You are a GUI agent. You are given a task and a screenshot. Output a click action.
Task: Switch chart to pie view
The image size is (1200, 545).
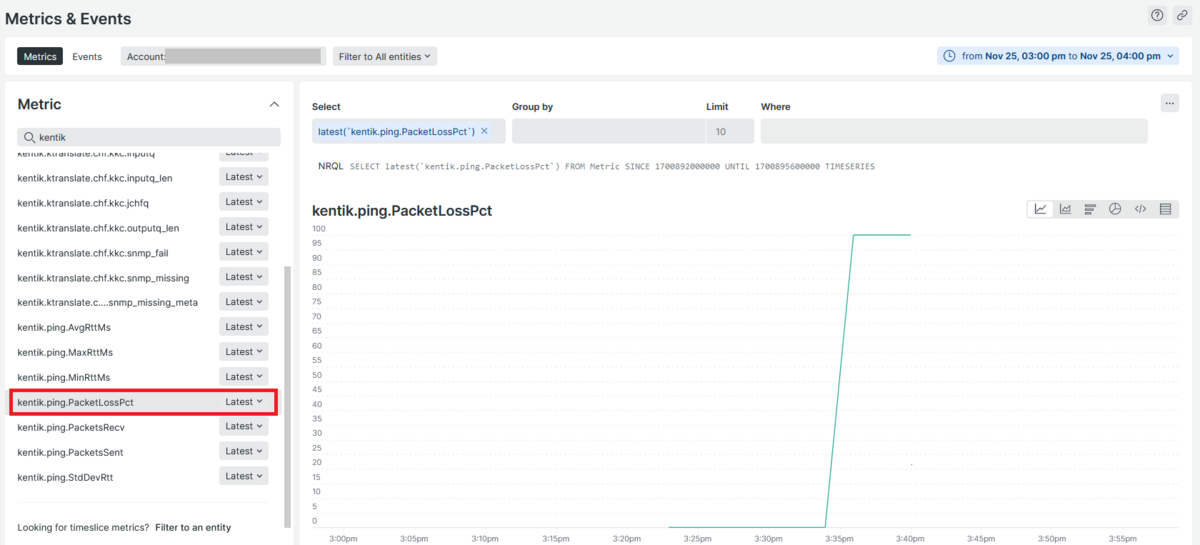point(1115,209)
